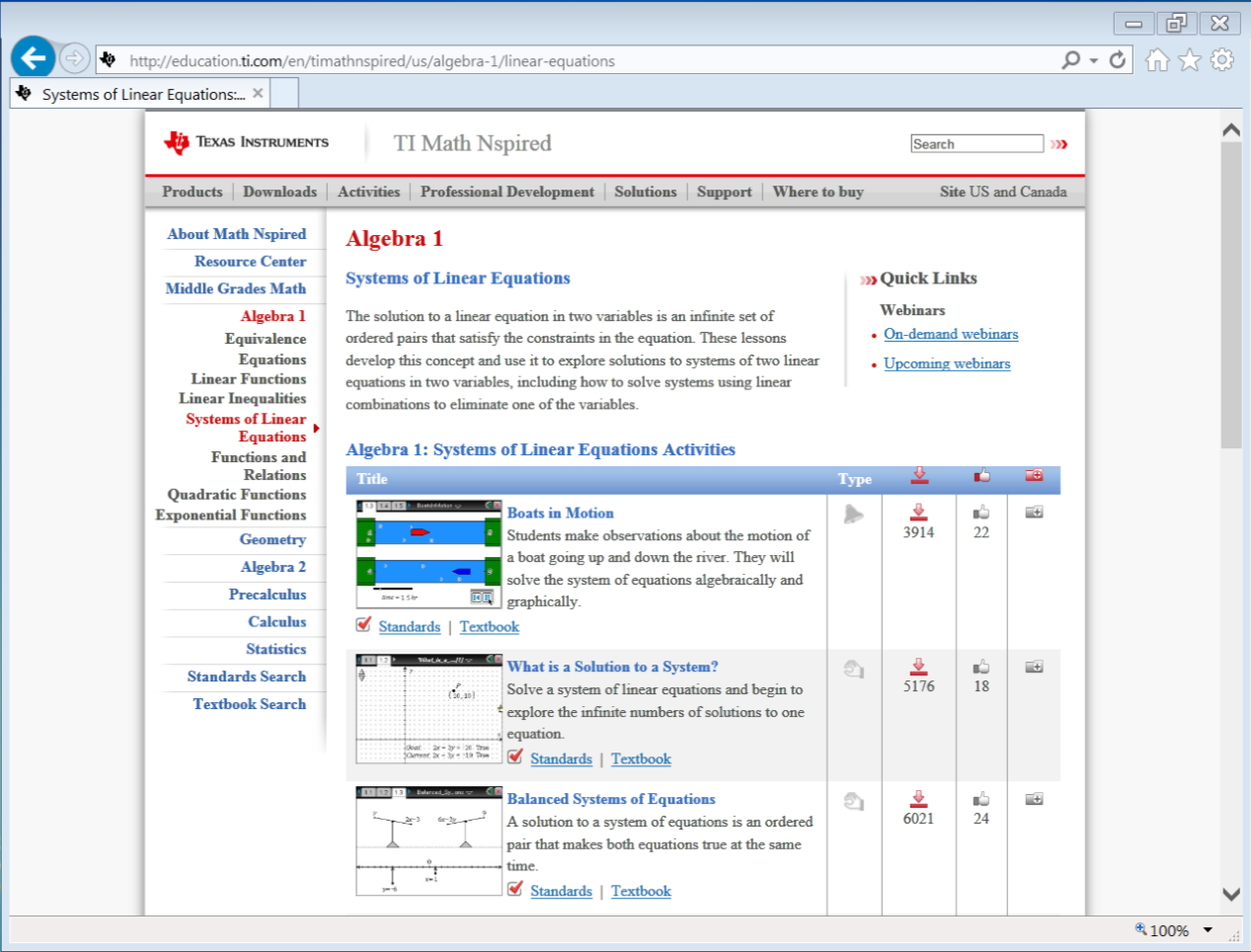
Task: Click the type icon for Boats in Motion
Action: coord(854,514)
